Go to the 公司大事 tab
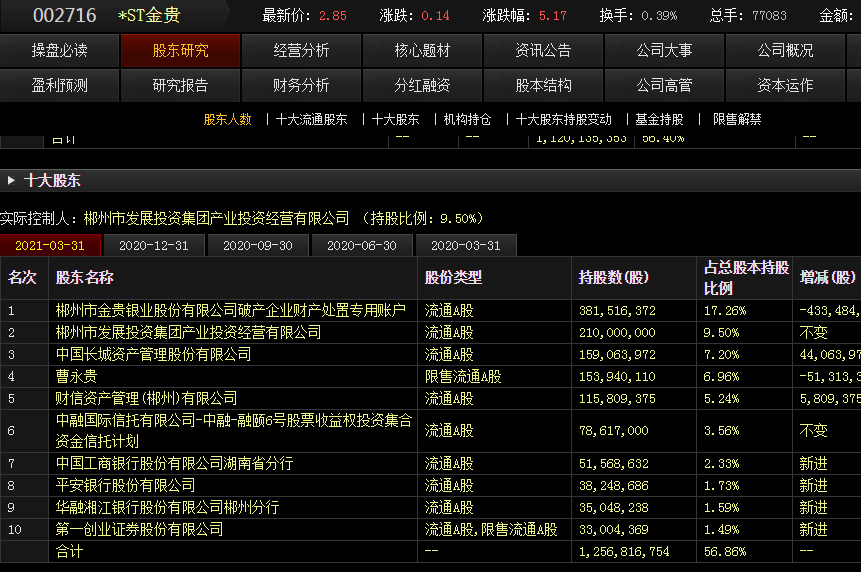The width and height of the screenshot is (861, 572). (664, 51)
